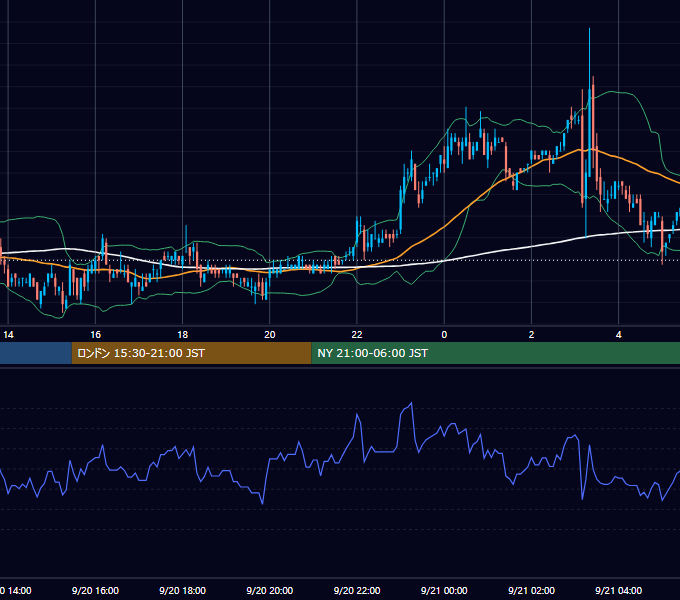The width and height of the screenshot is (680, 600).
Task: Select the blue session bar before London
Action: point(36,353)
